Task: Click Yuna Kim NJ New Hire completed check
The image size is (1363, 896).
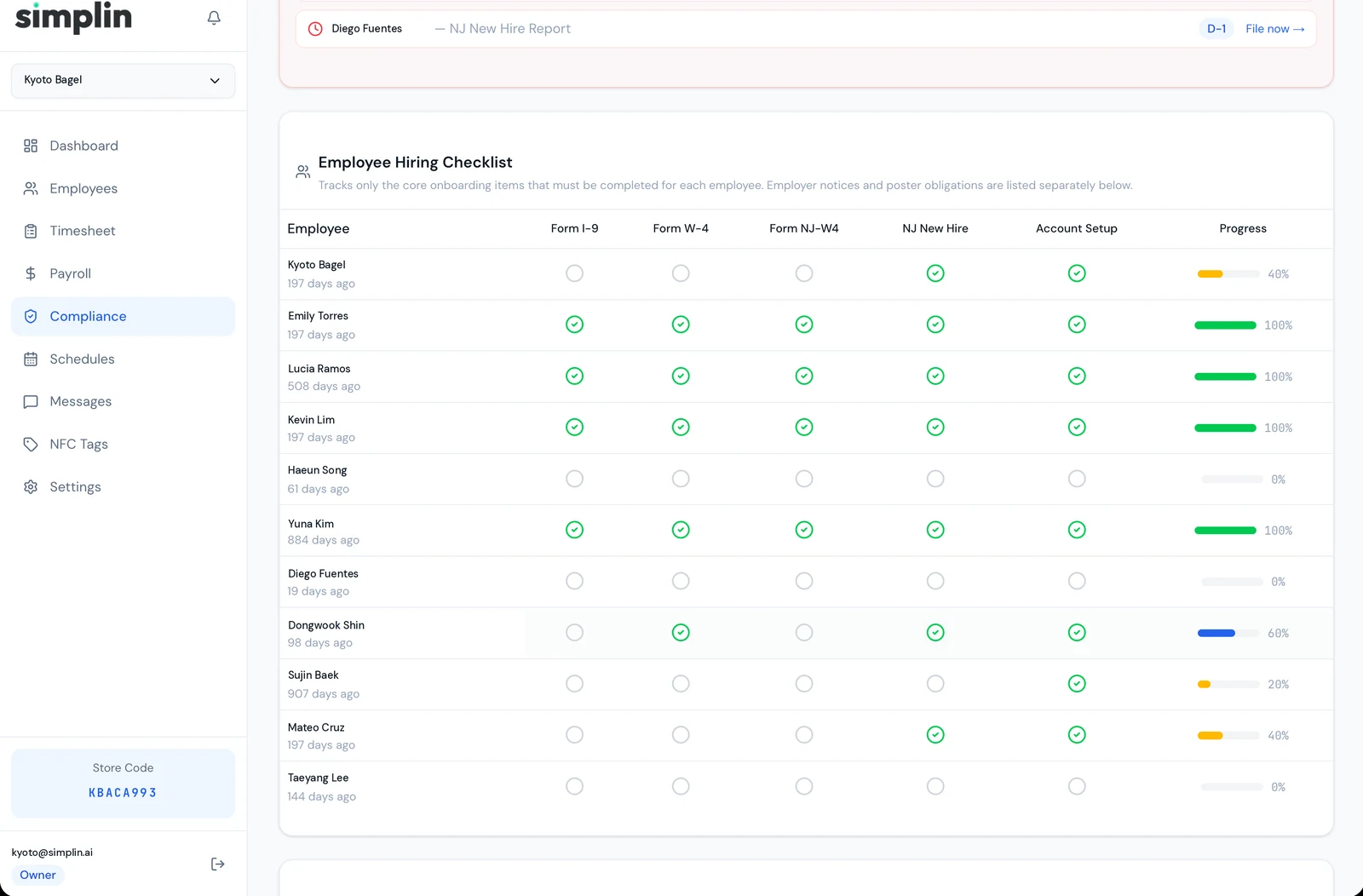Action: (x=935, y=530)
